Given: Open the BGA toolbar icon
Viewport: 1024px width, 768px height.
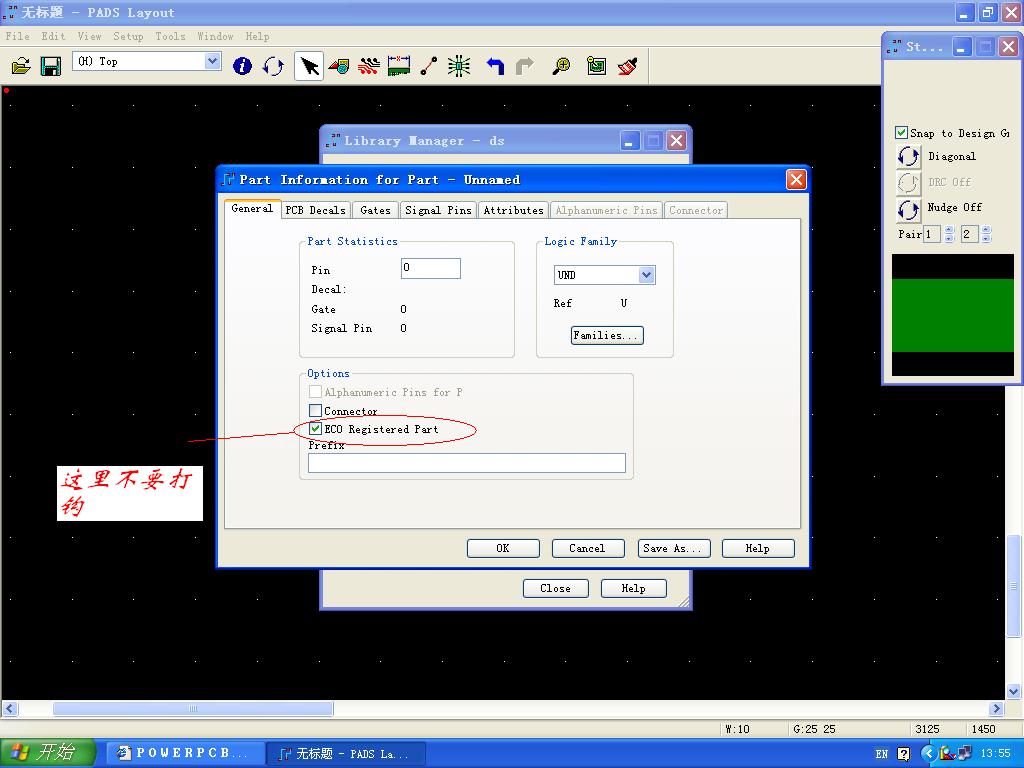Looking at the screenshot, I should point(459,65).
